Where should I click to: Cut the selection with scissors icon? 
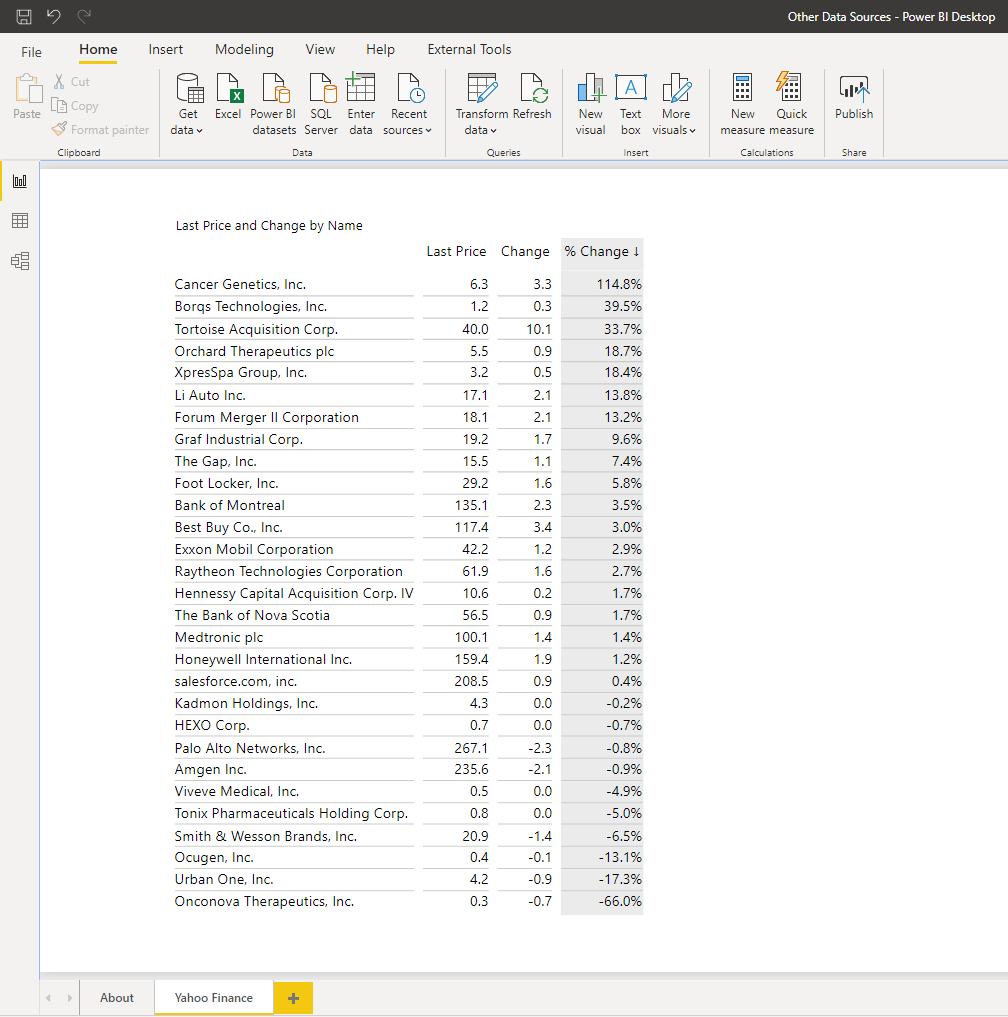tap(71, 82)
